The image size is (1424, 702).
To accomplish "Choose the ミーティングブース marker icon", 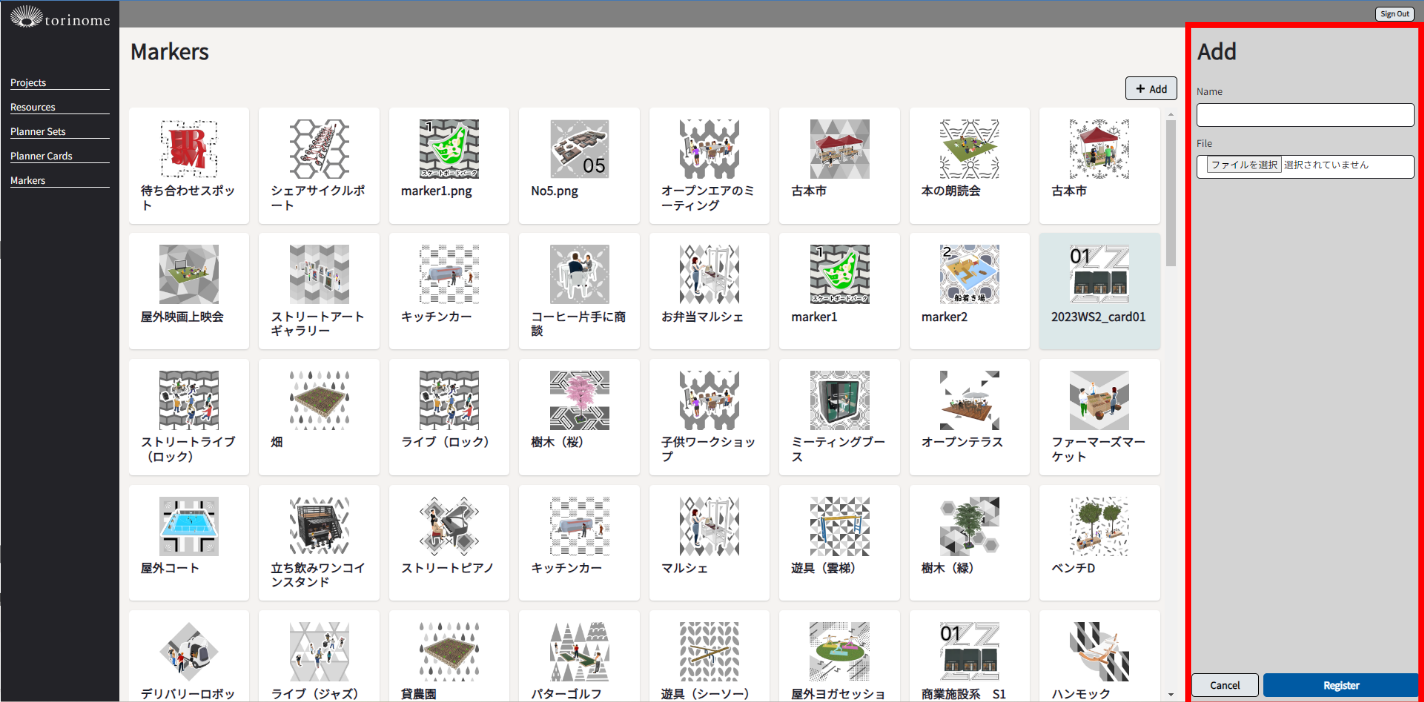I will pos(839,400).
